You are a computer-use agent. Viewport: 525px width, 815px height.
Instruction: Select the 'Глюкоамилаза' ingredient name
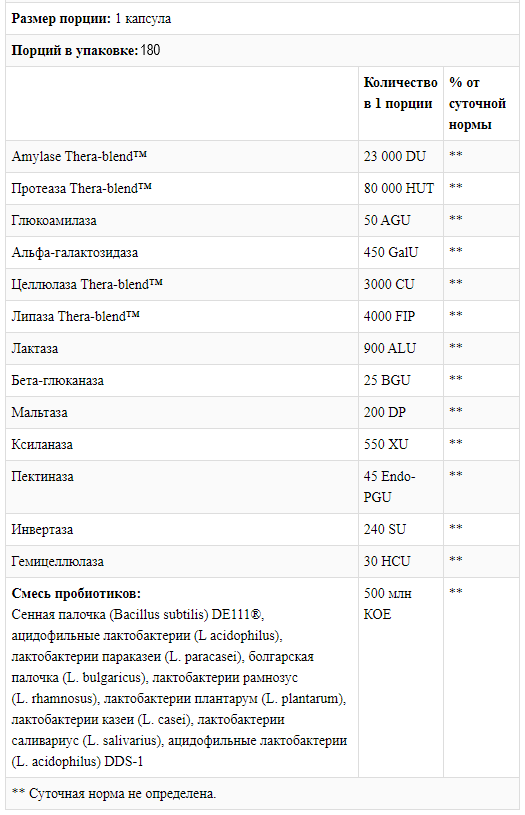tap(54, 220)
